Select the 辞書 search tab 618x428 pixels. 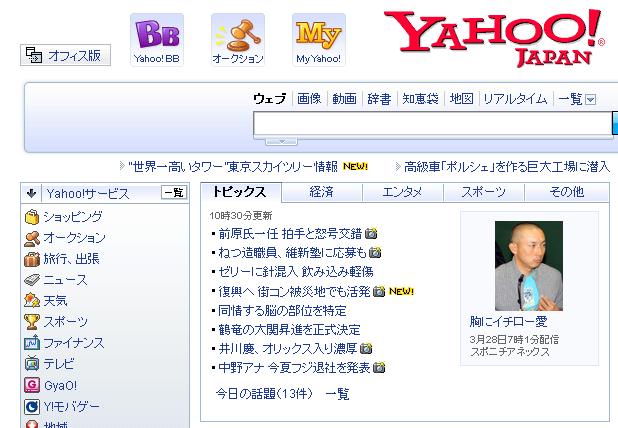click(379, 99)
